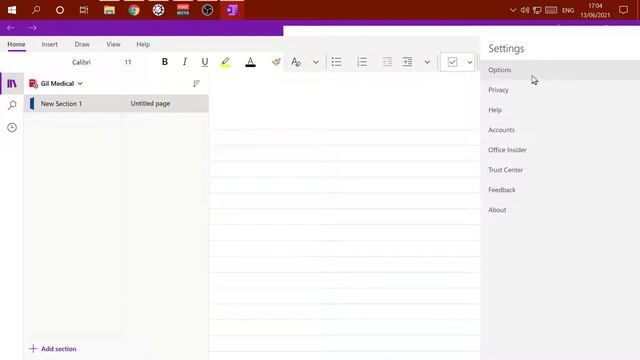This screenshot has height=360, width=640.
Task: Change ENG input language
Action: click(568, 11)
